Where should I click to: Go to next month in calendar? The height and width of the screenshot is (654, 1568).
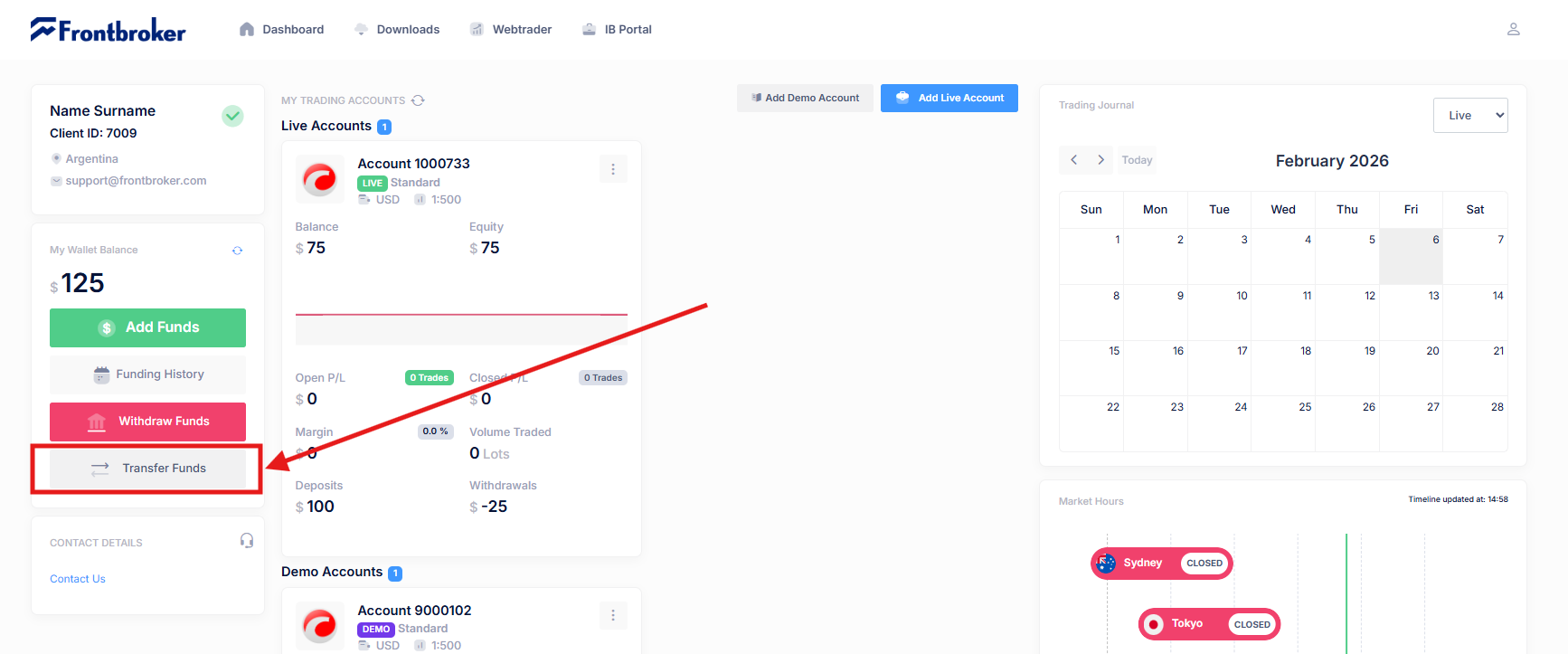pyautogui.click(x=1100, y=160)
